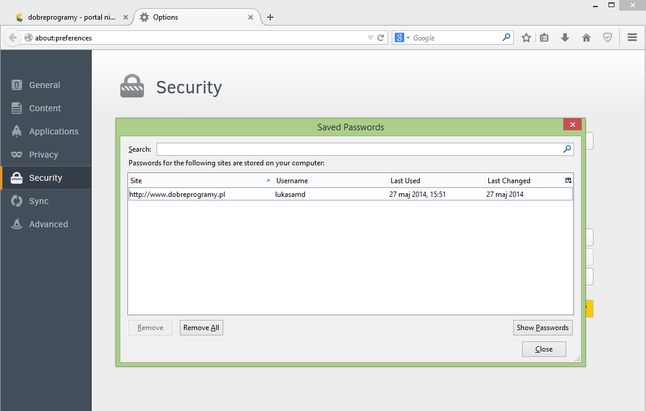Open the column picker in passwords table
Viewport: 646px width, 411px height.
click(568, 180)
